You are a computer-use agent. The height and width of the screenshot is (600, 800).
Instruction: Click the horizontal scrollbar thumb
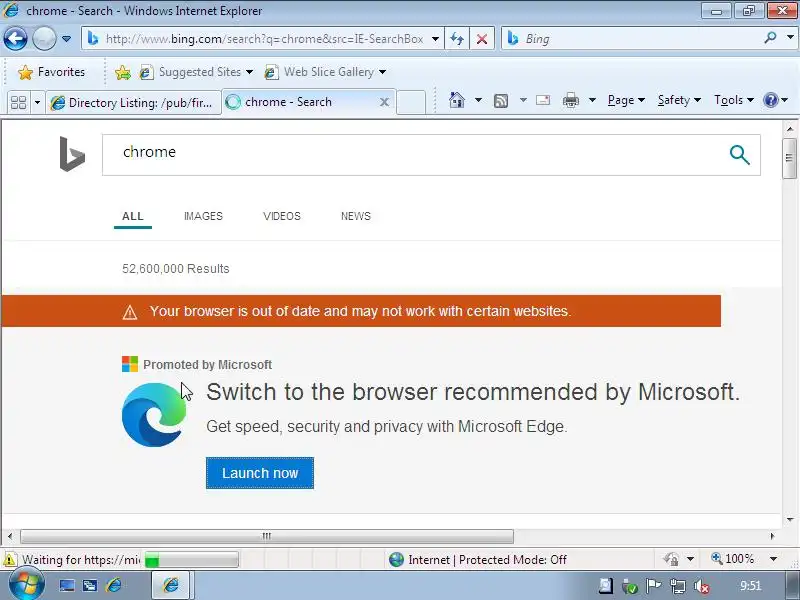(x=266, y=536)
